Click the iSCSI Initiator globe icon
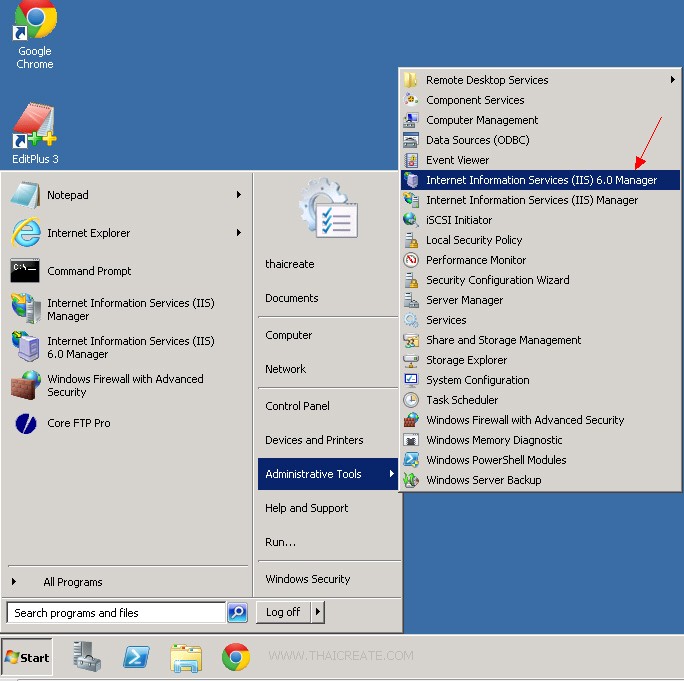684x681 pixels. coord(411,220)
